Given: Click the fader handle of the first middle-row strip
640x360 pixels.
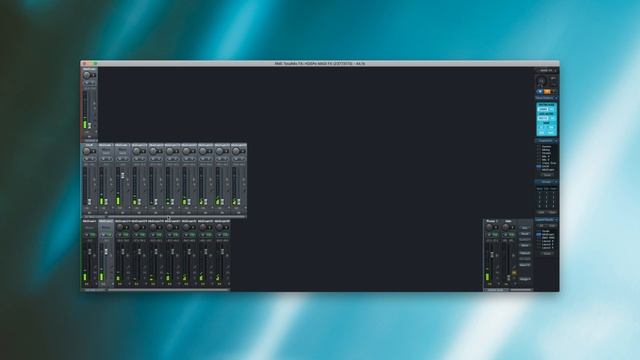Looking at the screenshot, I should pyautogui.click(x=89, y=202).
